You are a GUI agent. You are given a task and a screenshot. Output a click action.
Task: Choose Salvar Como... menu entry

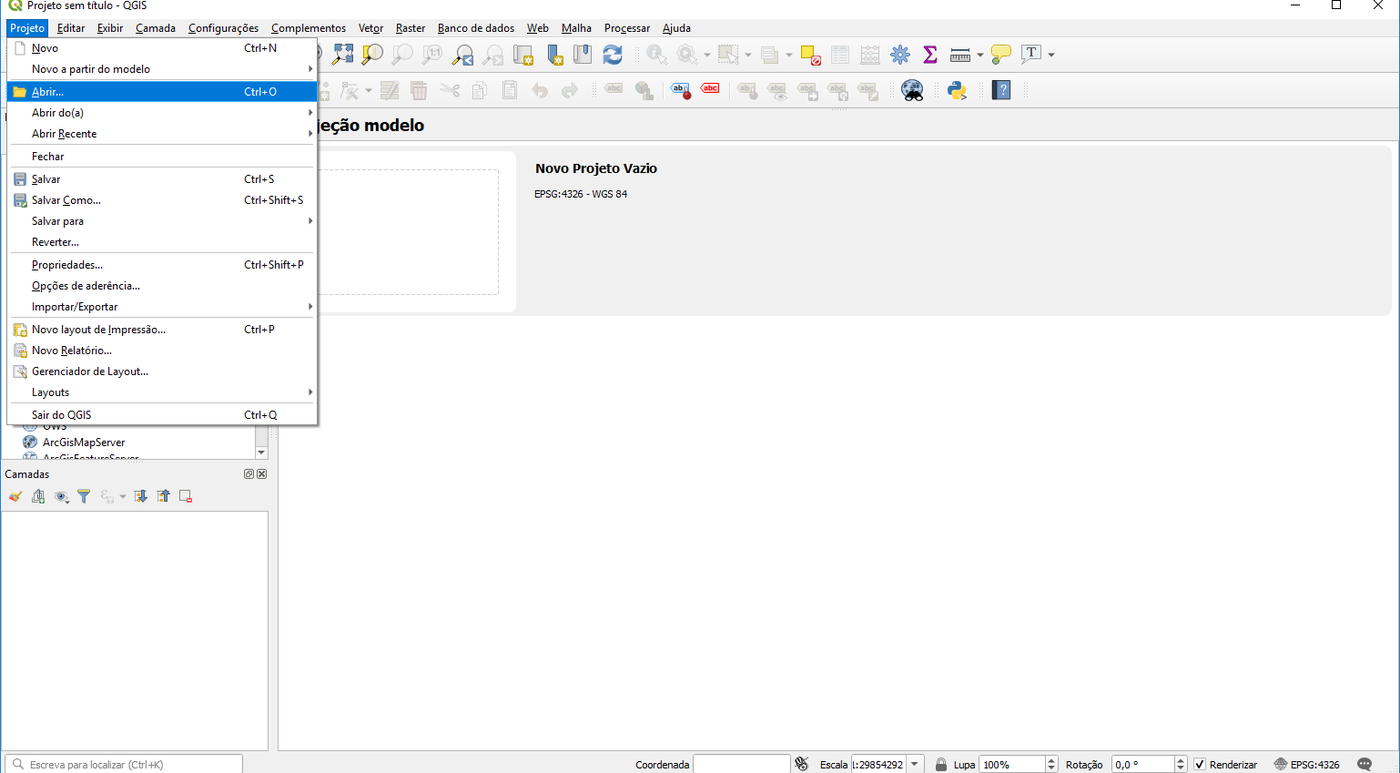click(x=161, y=200)
